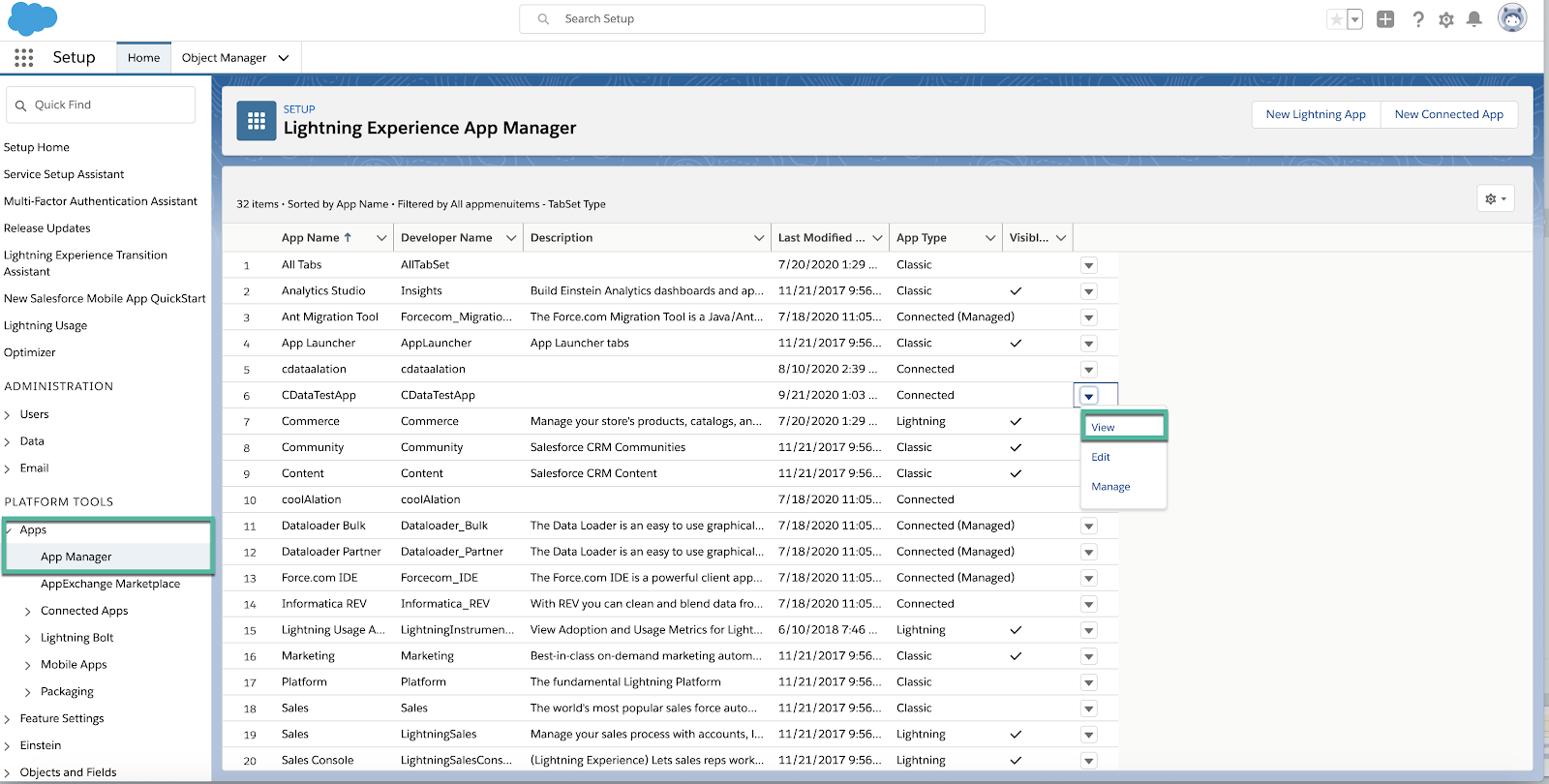Screen dimensions: 1549x784
Task: Expand Connected Apps tree node
Action: pyautogui.click(x=28, y=611)
